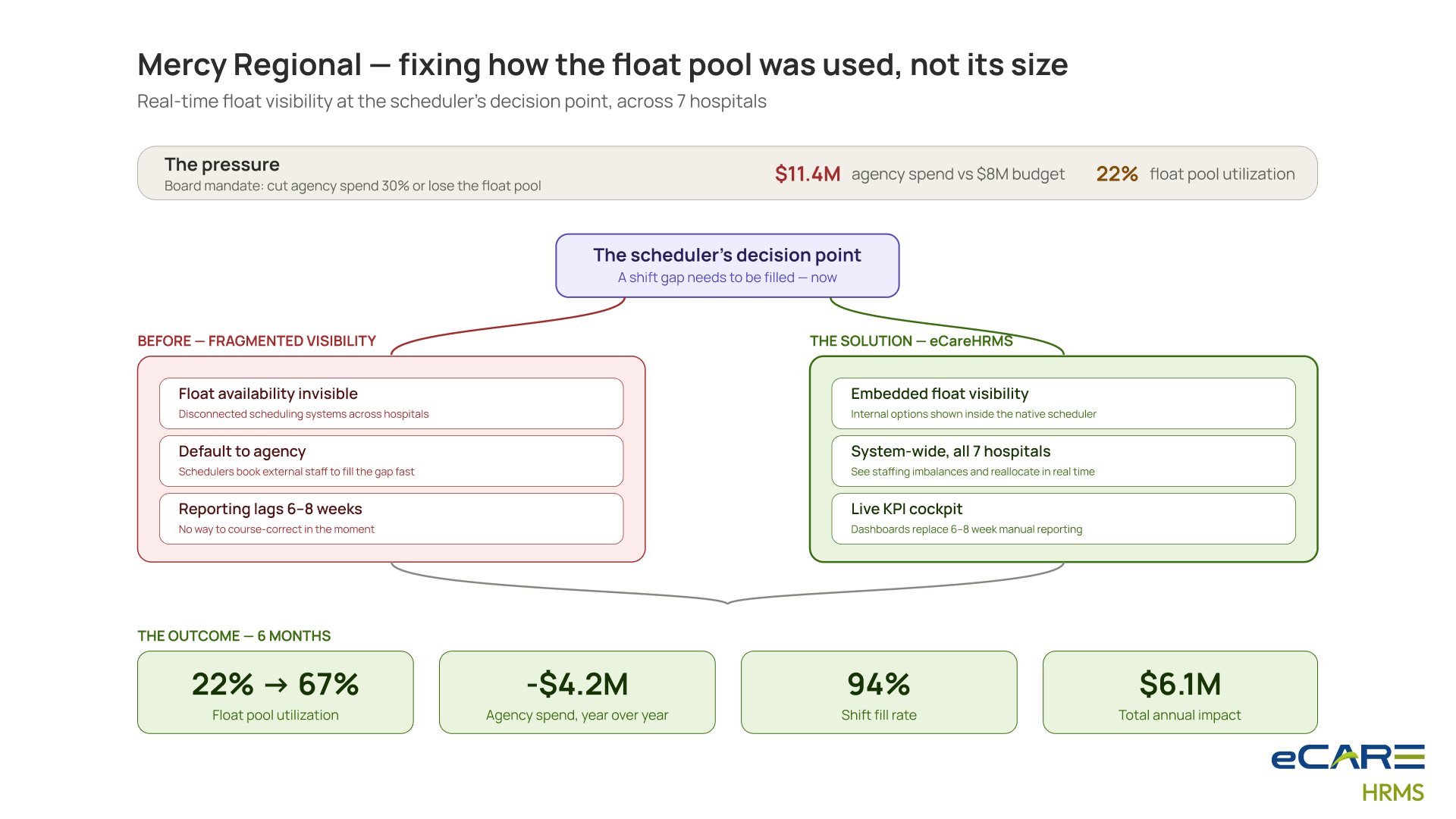
Task: Select the 'Embedded float visibility' card title
Action: coord(940,394)
